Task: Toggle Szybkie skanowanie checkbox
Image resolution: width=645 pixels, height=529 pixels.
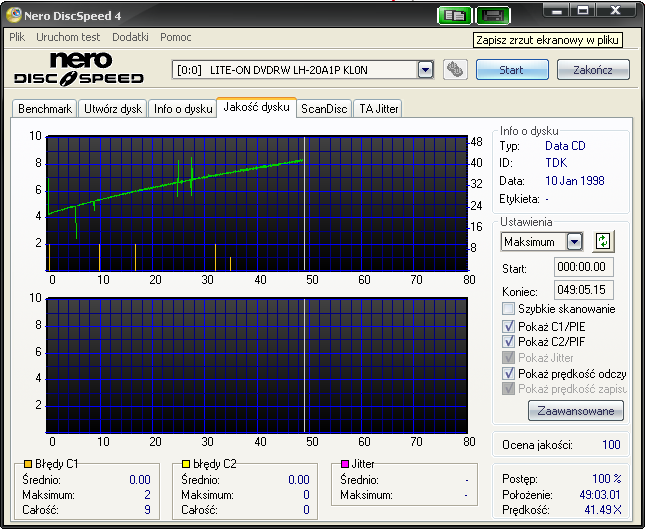Action: 508,309
